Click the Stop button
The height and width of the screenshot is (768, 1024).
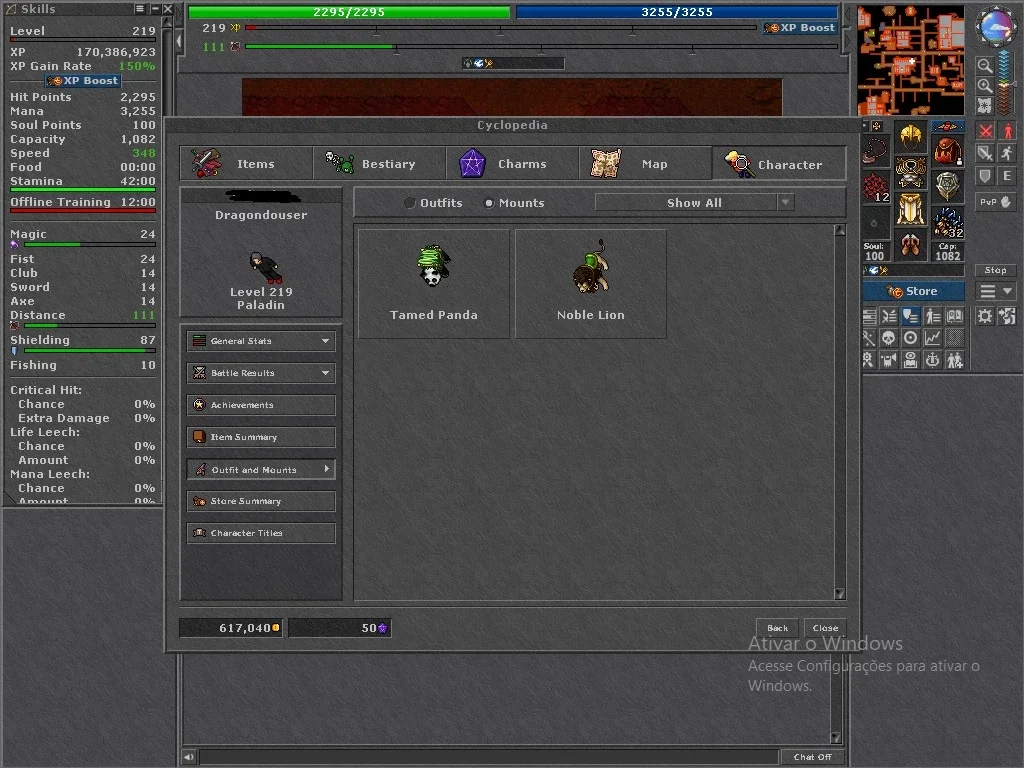pos(996,270)
